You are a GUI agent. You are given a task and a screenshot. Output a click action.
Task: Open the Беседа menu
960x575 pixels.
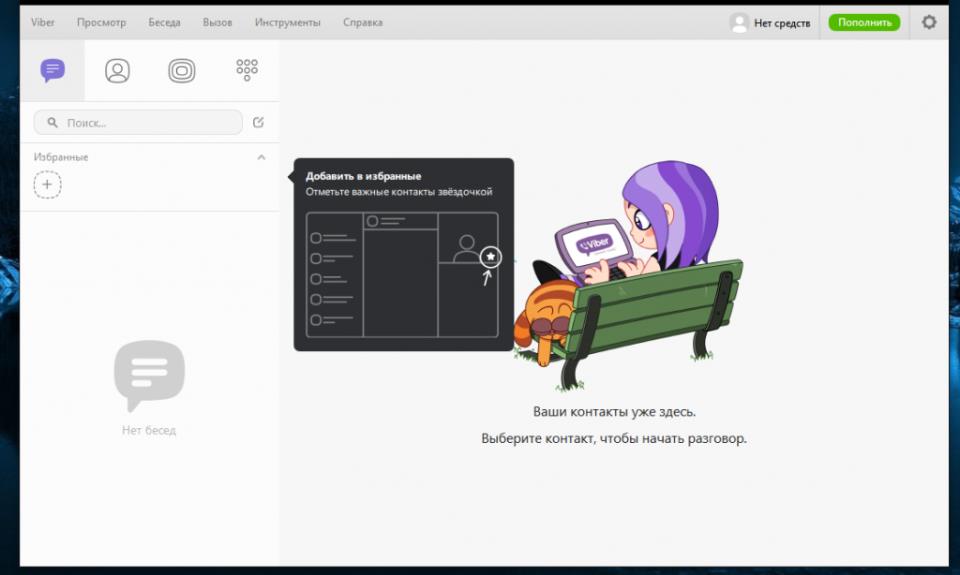164,22
